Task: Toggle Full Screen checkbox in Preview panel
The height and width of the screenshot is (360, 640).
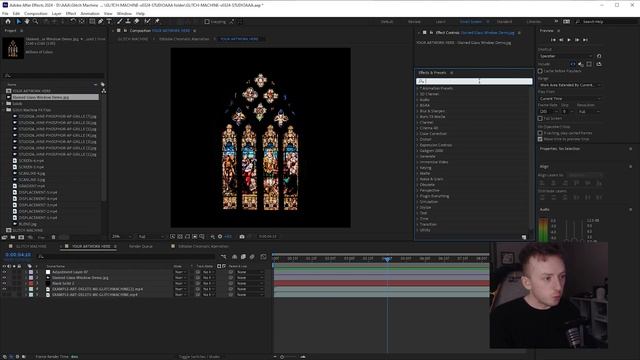Action: [x=540, y=118]
